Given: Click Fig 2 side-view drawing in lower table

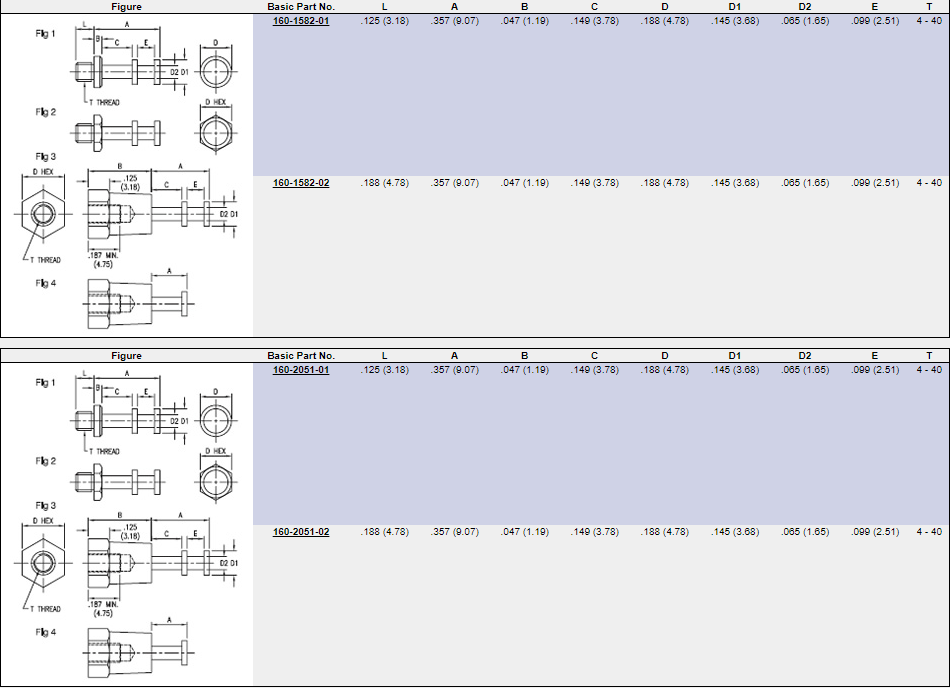Looking at the screenshot, I should (125, 482).
